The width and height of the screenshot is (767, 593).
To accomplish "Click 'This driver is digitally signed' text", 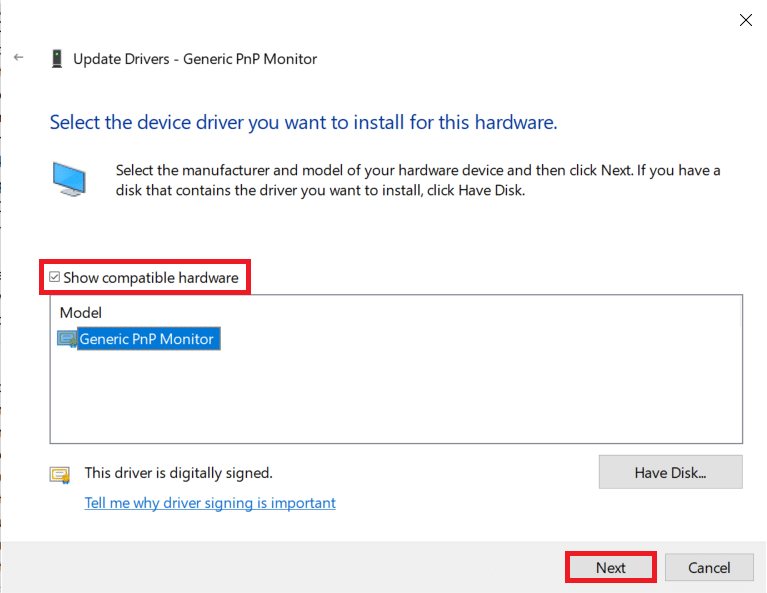I will 178,473.
